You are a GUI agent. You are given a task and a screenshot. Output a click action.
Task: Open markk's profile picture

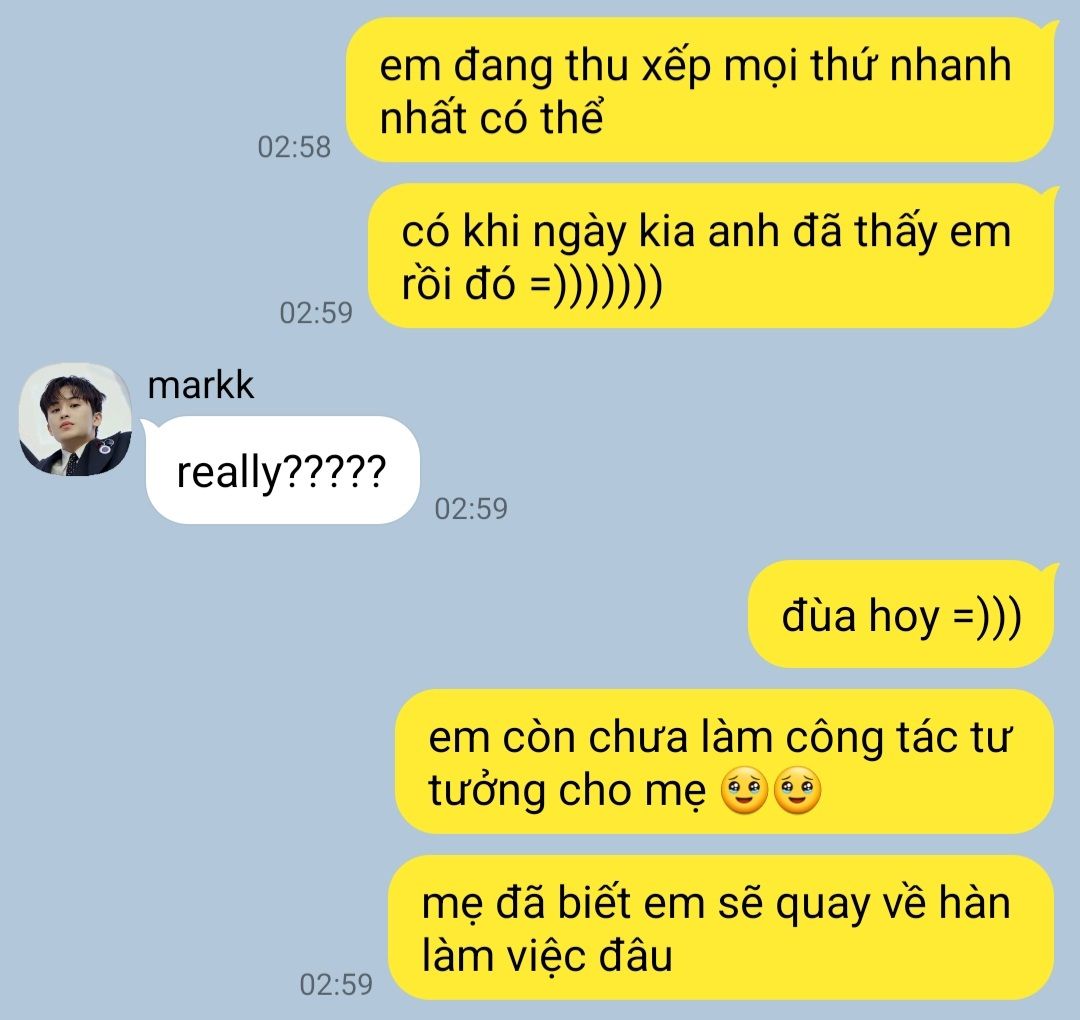[75, 419]
